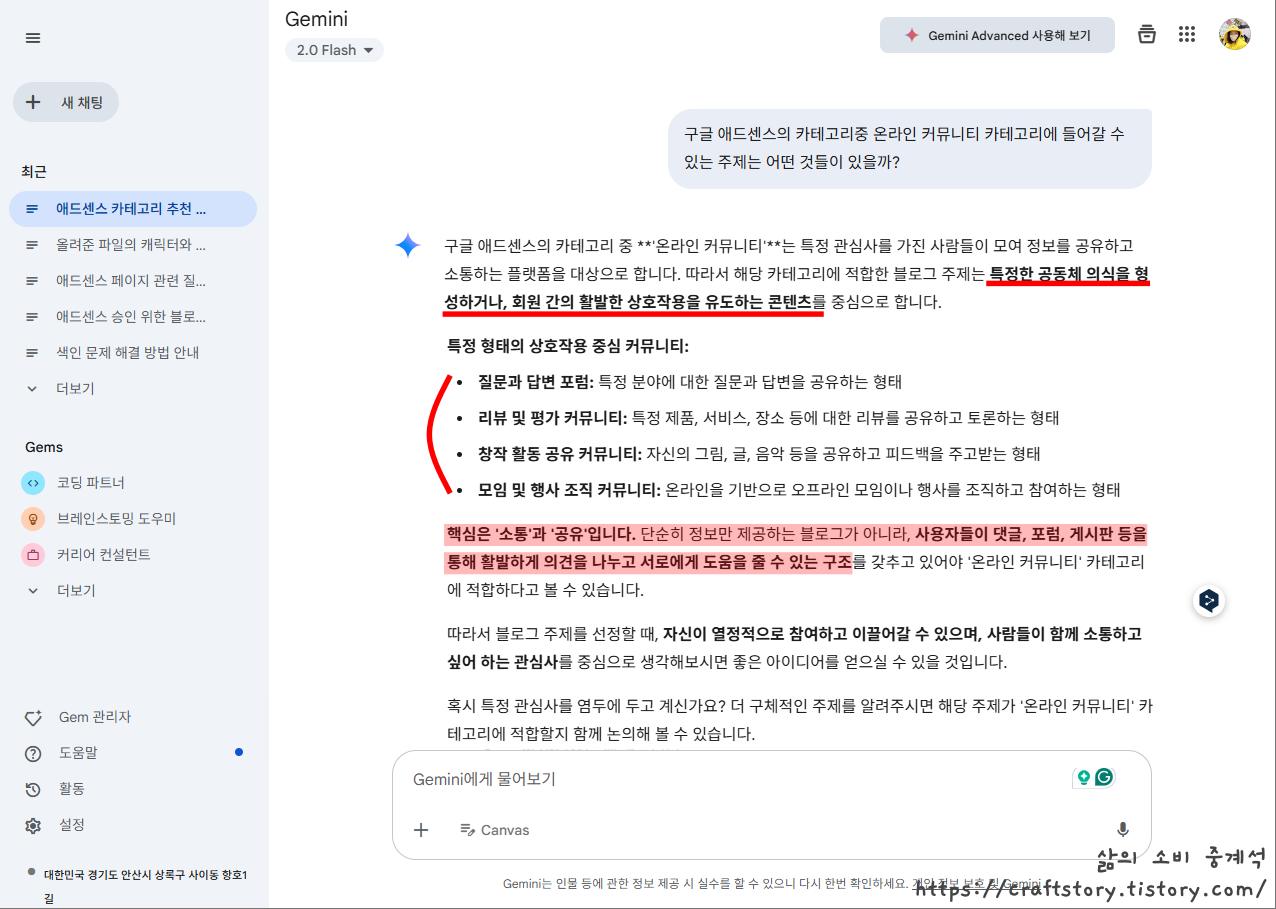The image size is (1276, 909).
Task: Open chat 애드센스 페이지 관련 질
Action: click(x=133, y=281)
